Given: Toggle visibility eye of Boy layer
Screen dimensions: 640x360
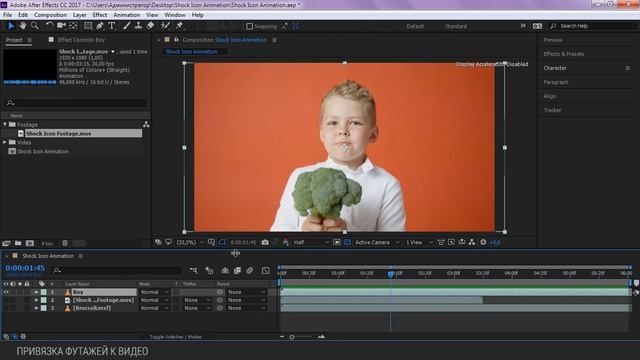Looking at the screenshot, I should tap(6, 292).
